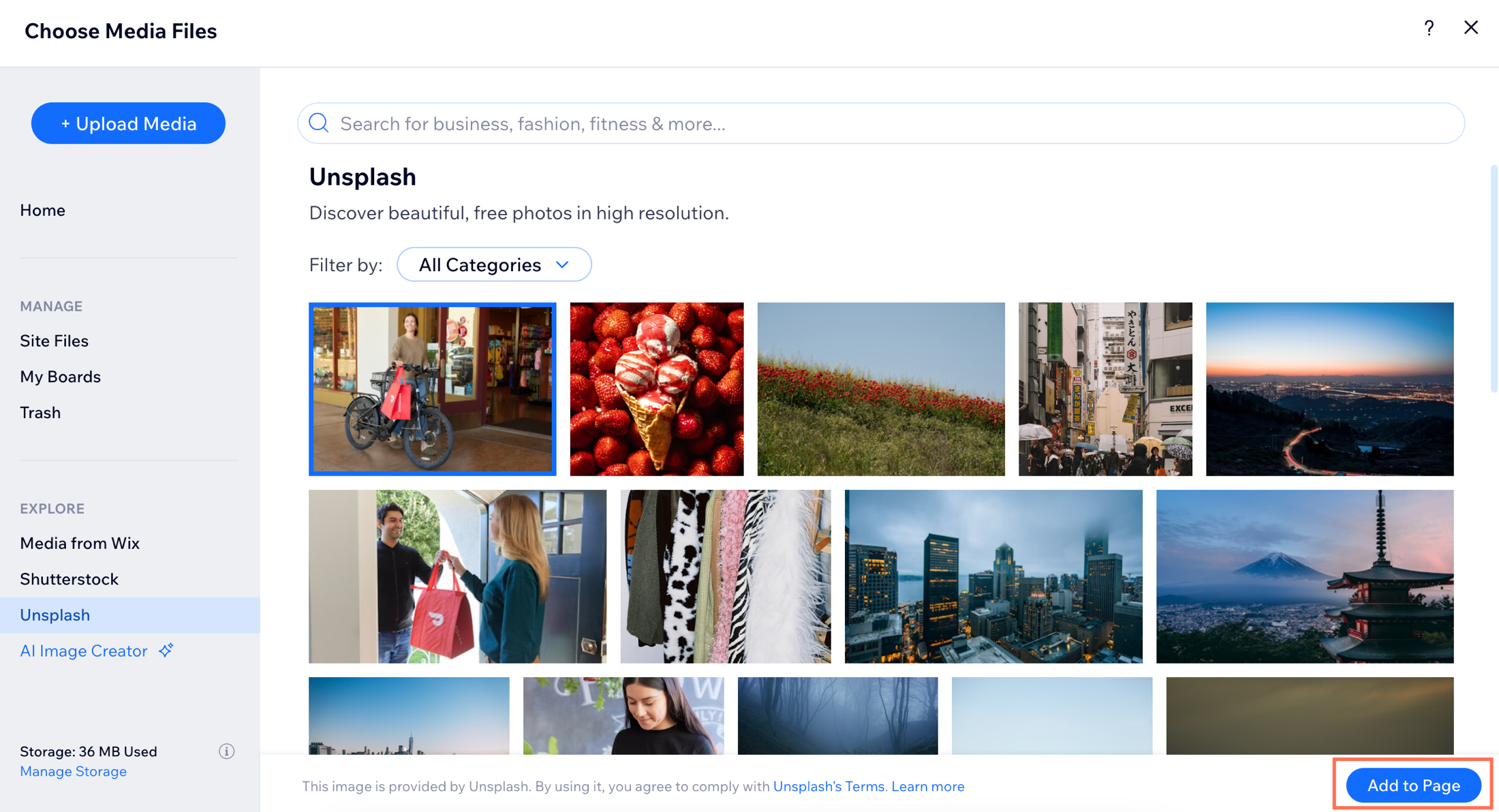This screenshot has width=1499, height=812.
Task: Expand the Manage Storage info icon
Action: (x=227, y=752)
